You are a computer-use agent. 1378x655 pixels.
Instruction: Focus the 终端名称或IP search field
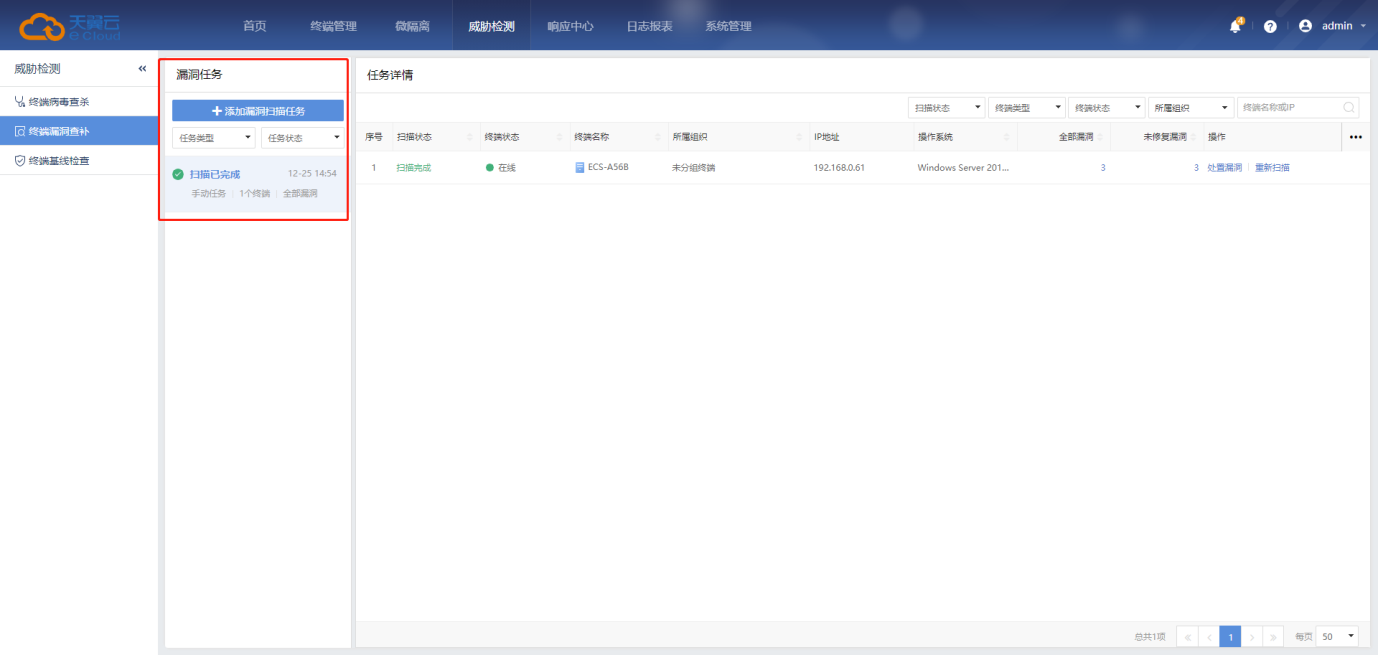(1288, 107)
